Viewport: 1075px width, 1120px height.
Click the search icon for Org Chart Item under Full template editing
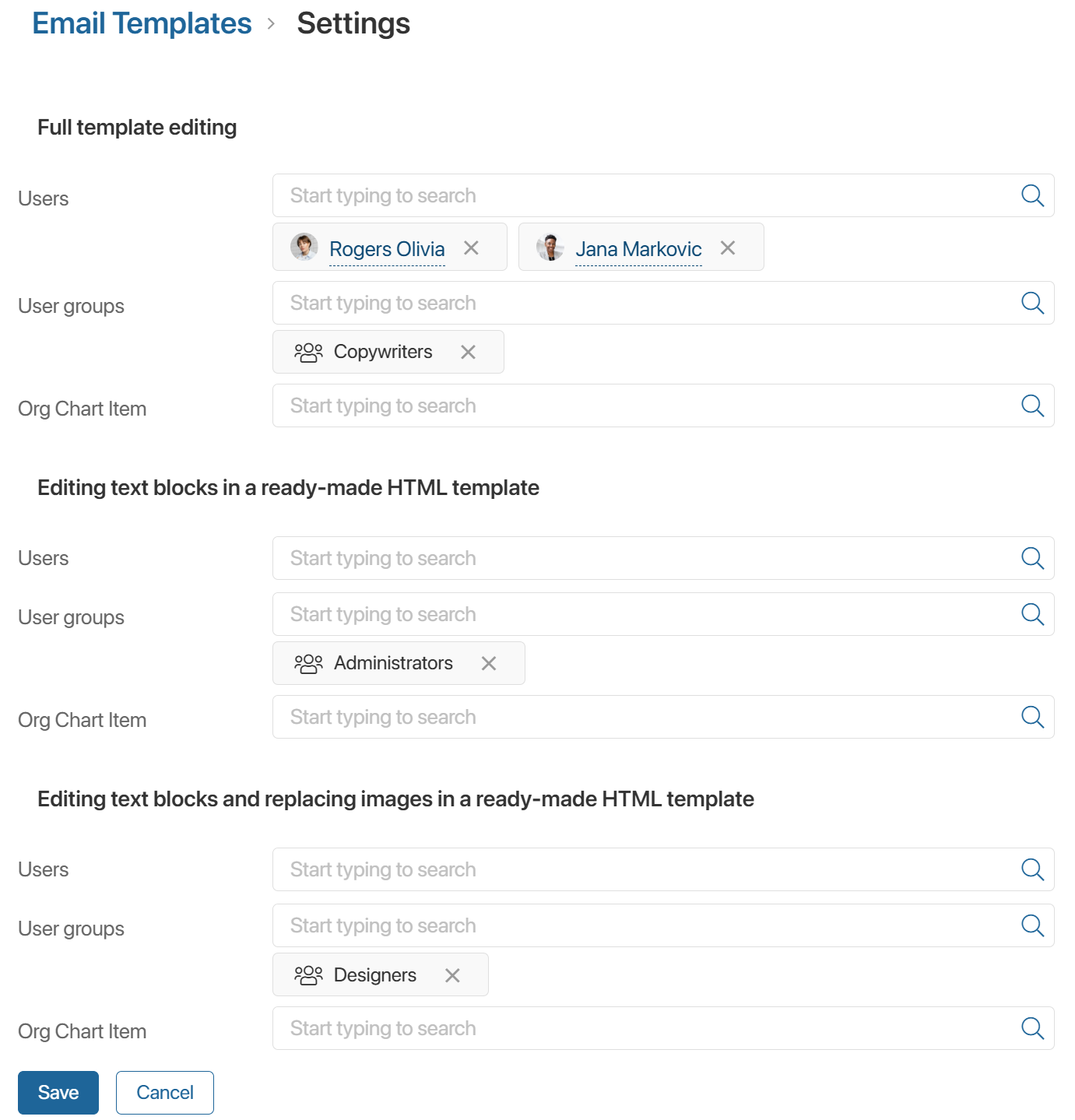click(x=1032, y=406)
